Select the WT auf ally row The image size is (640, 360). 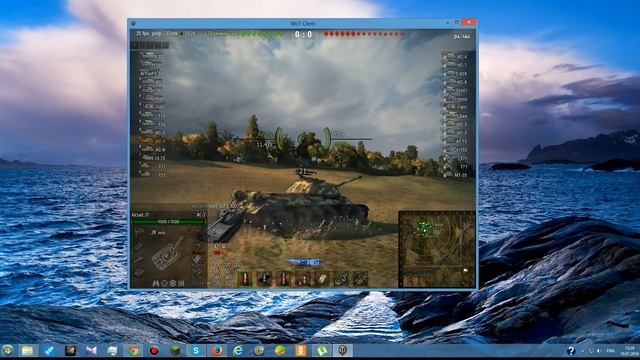point(152,73)
